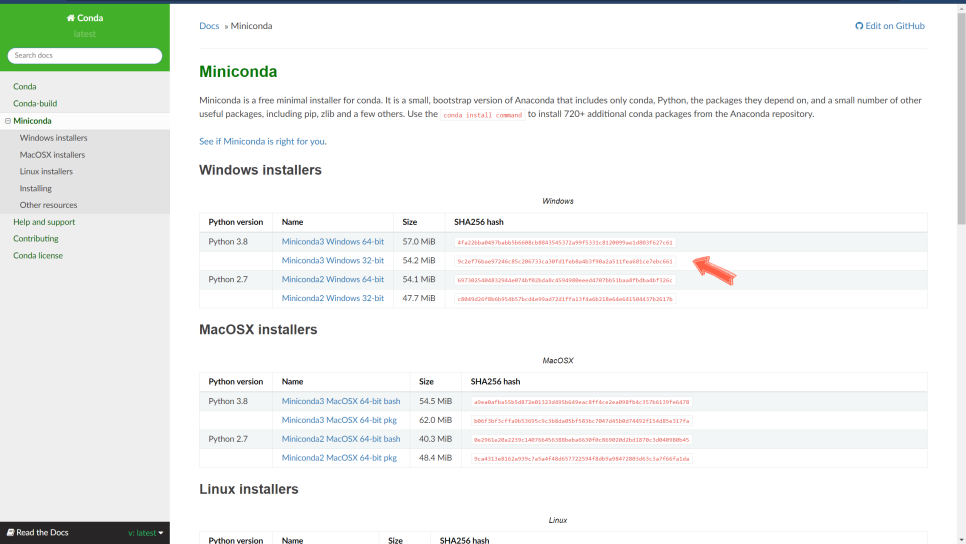Click SHA256 hash for Miniconda3 MacOSX pkg

tap(582, 421)
